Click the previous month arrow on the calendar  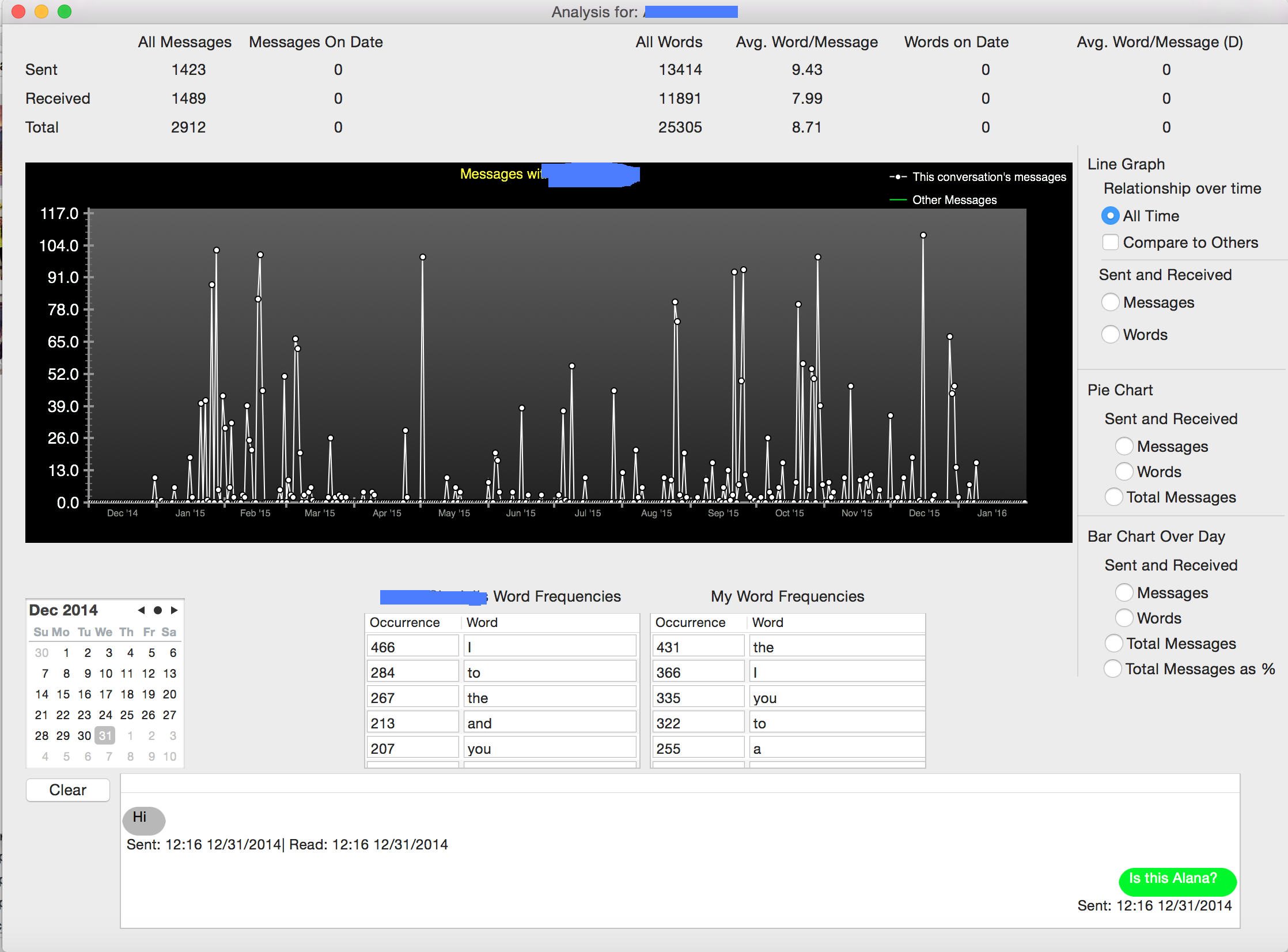coord(142,610)
